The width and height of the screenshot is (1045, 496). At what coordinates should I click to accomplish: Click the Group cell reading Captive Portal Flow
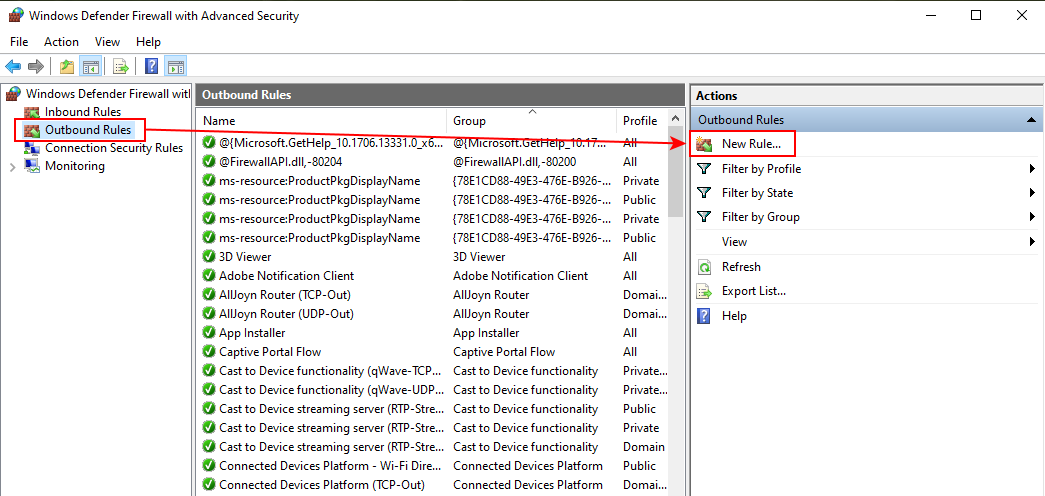pos(504,351)
